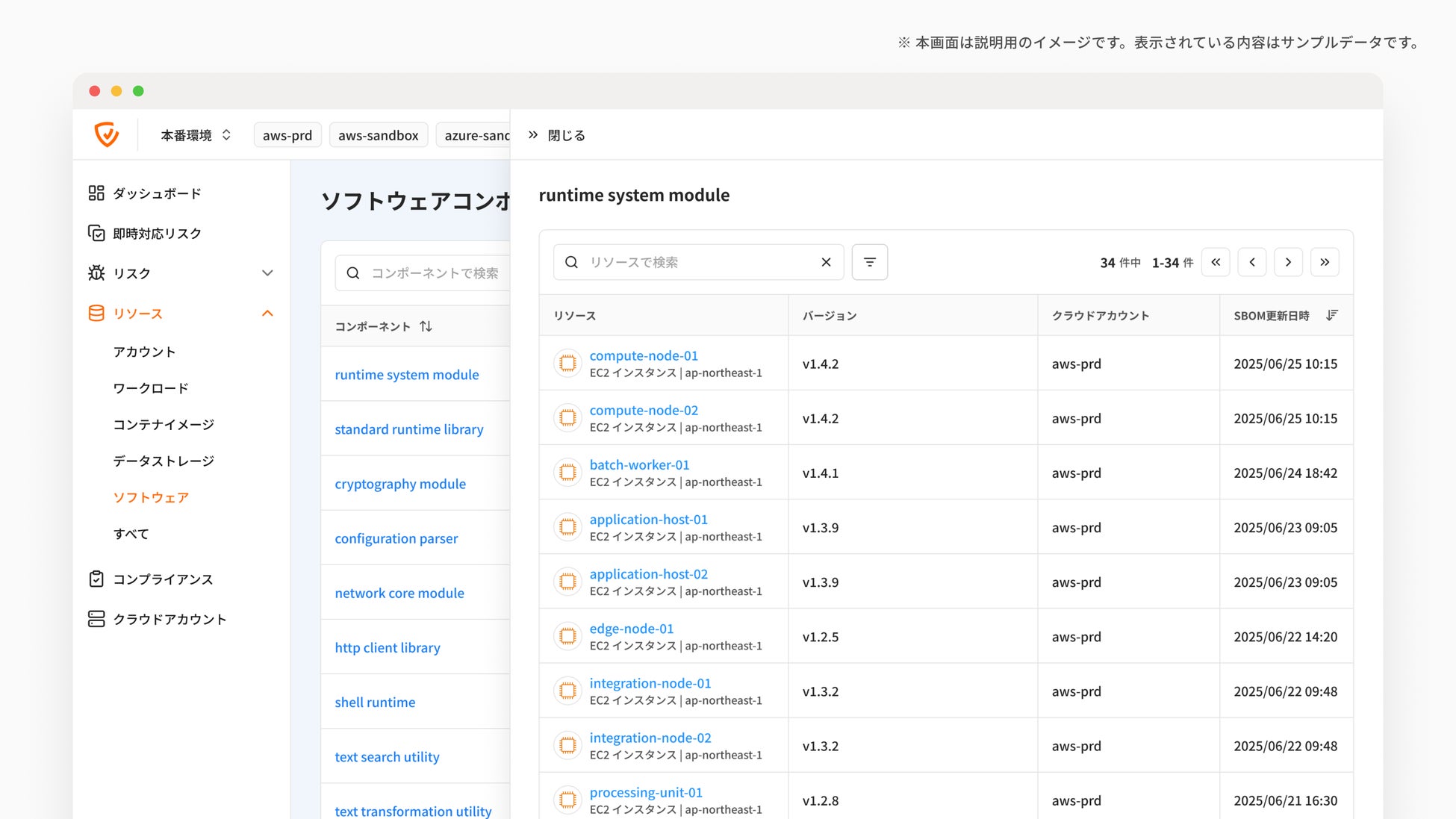1456x819 pixels.
Task: Close the detail panel with 閉じる
Action: tap(557, 135)
